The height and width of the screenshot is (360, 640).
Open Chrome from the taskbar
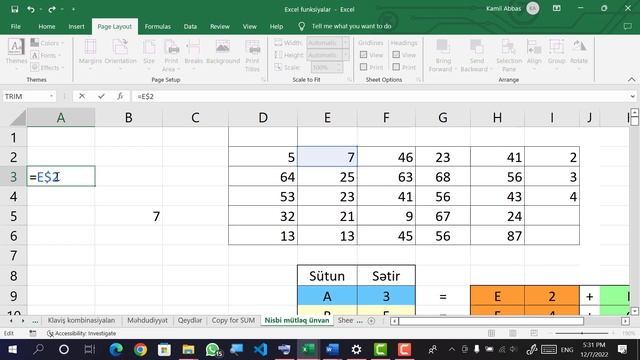pyautogui.click(x=140, y=350)
